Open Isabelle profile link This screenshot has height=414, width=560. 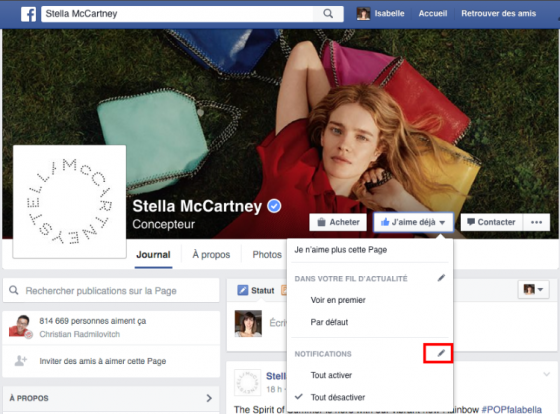point(389,14)
